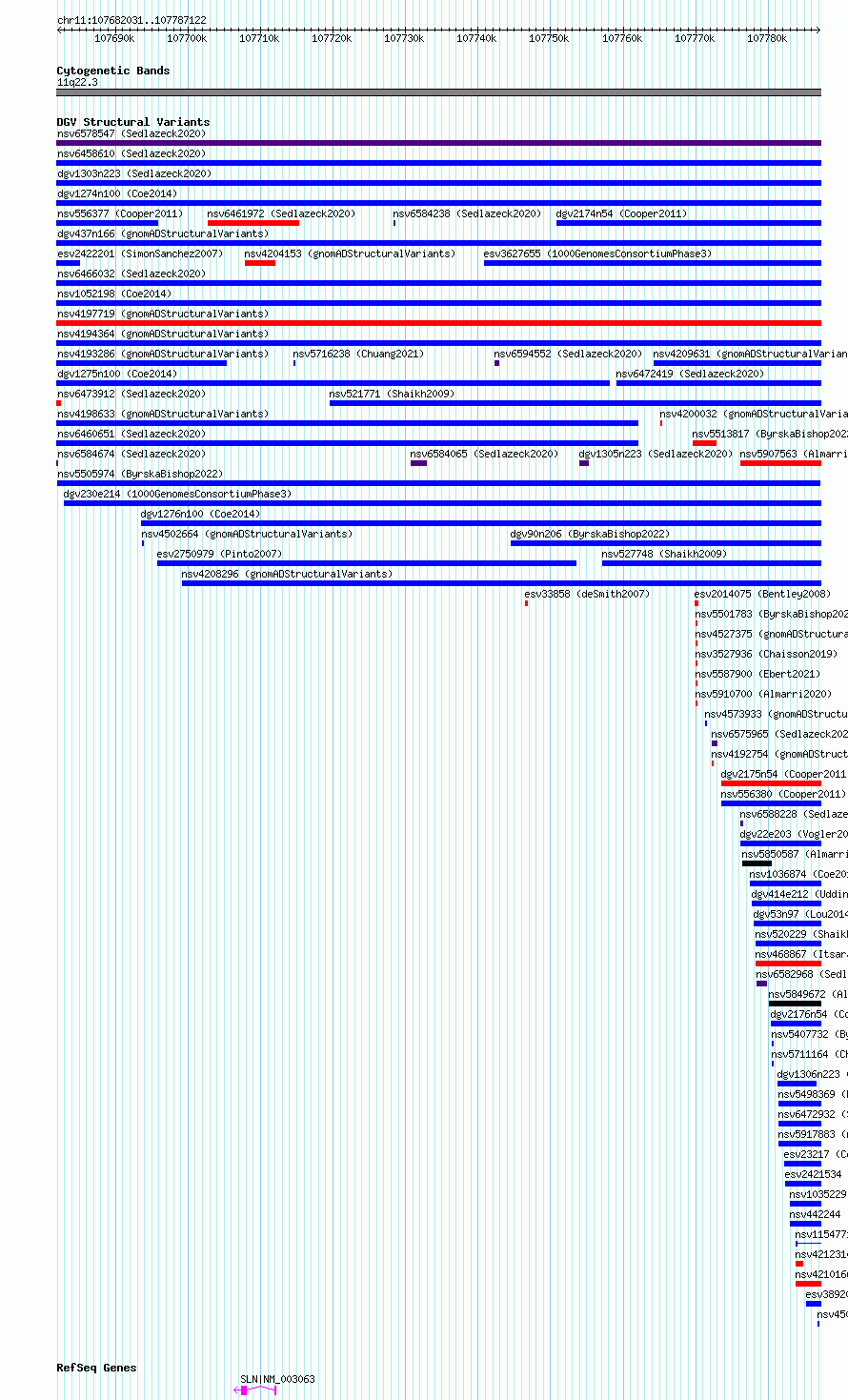Click the long red bar under nsv4197719
The width and height of the screenshot is (848, 1400).
[x=438, y=323]
